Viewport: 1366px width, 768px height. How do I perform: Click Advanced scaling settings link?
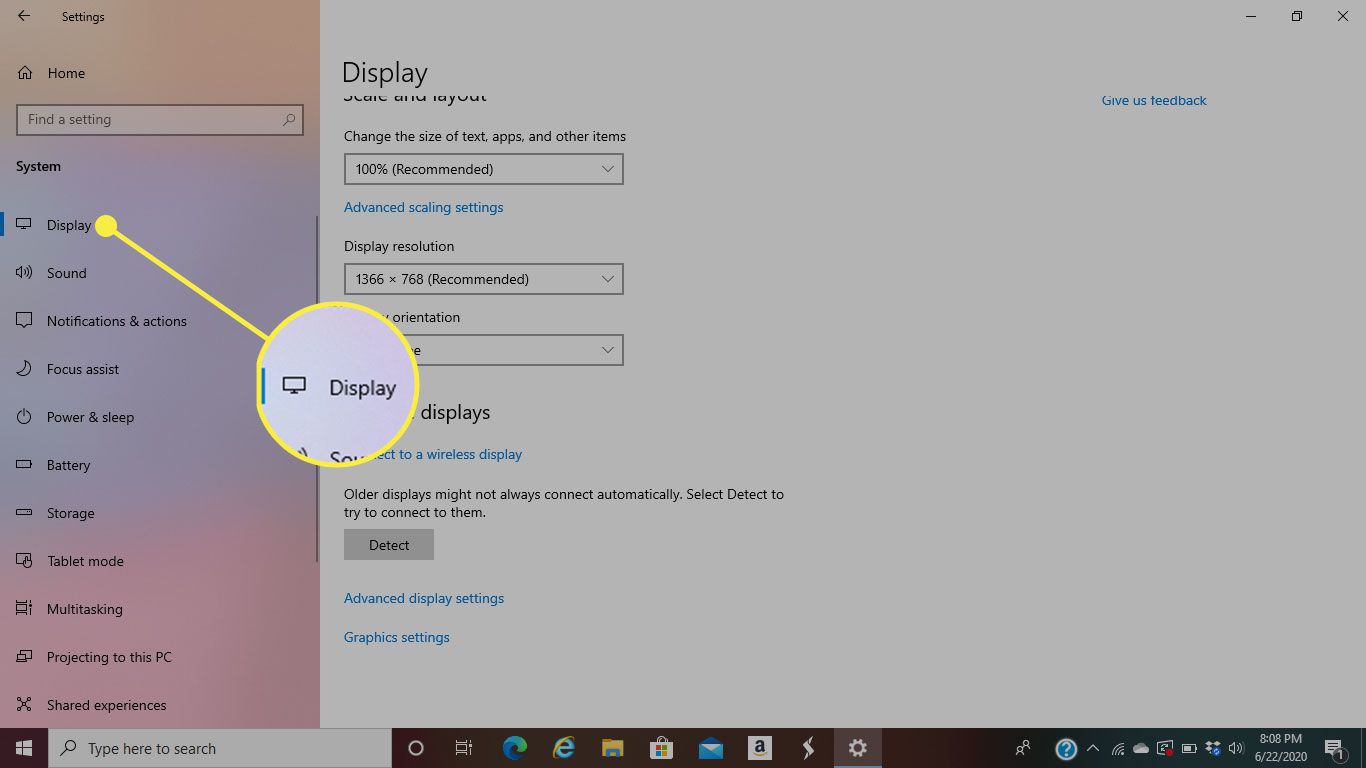coord(423,207)
